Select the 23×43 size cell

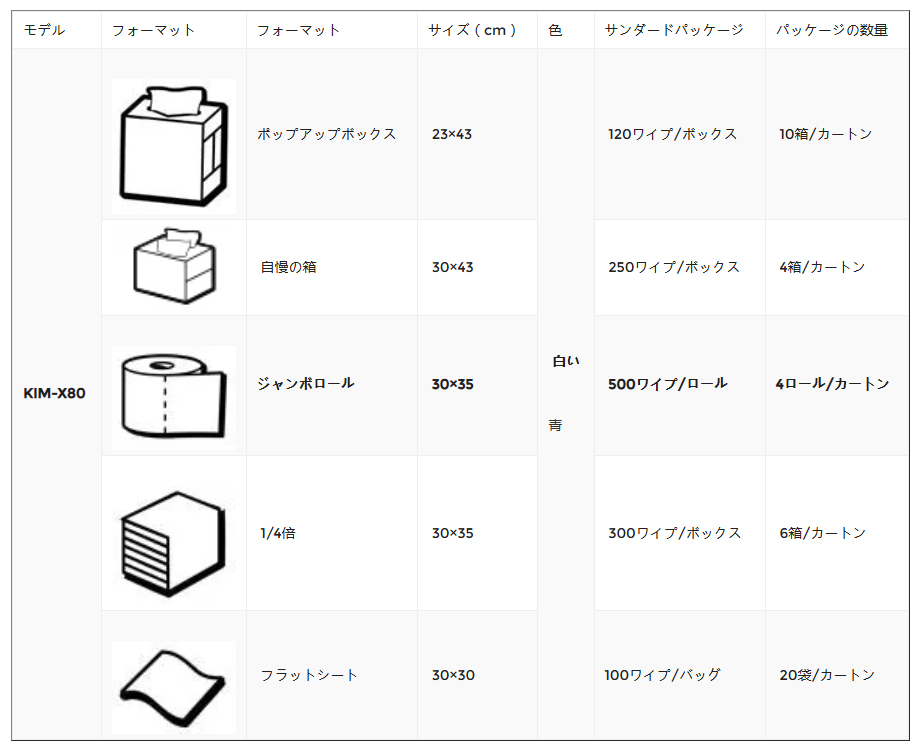452,134
